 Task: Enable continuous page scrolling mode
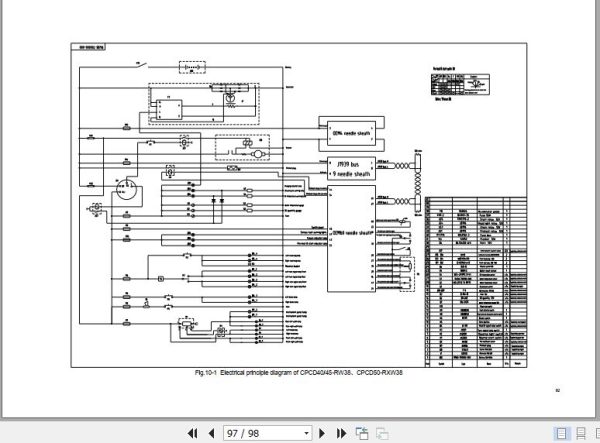(581, 433)
